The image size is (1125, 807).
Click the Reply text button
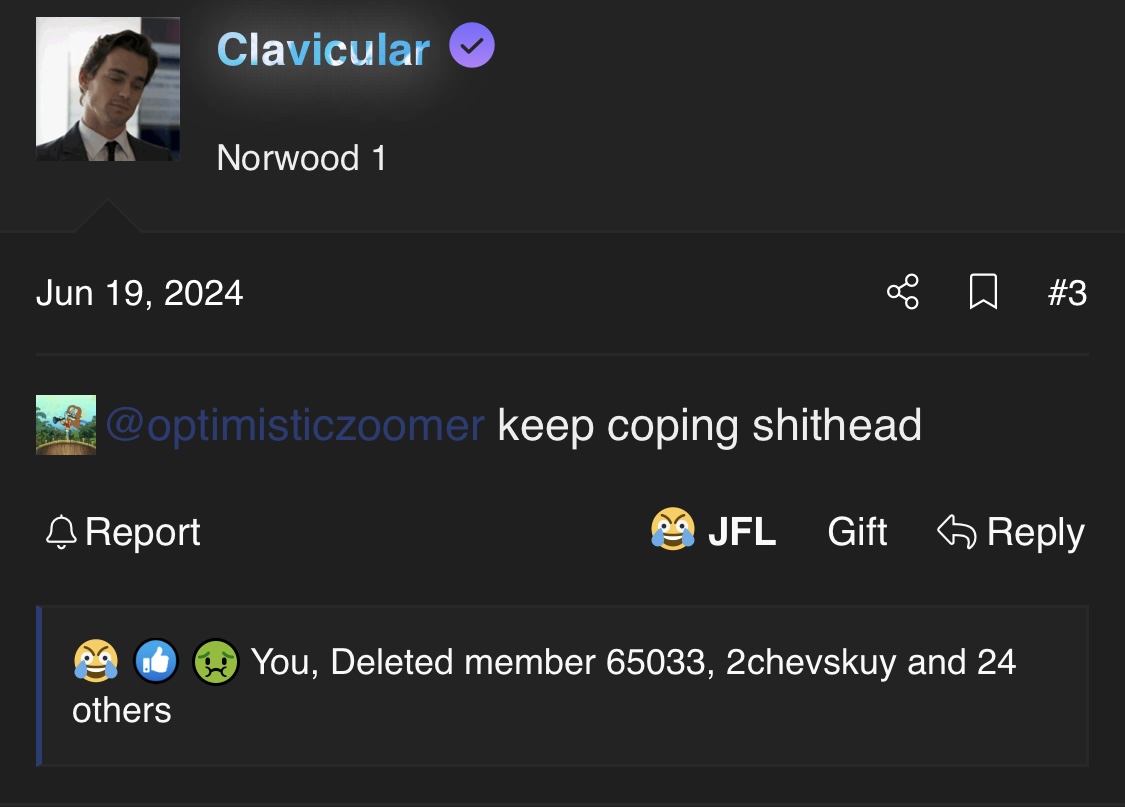1035,533
